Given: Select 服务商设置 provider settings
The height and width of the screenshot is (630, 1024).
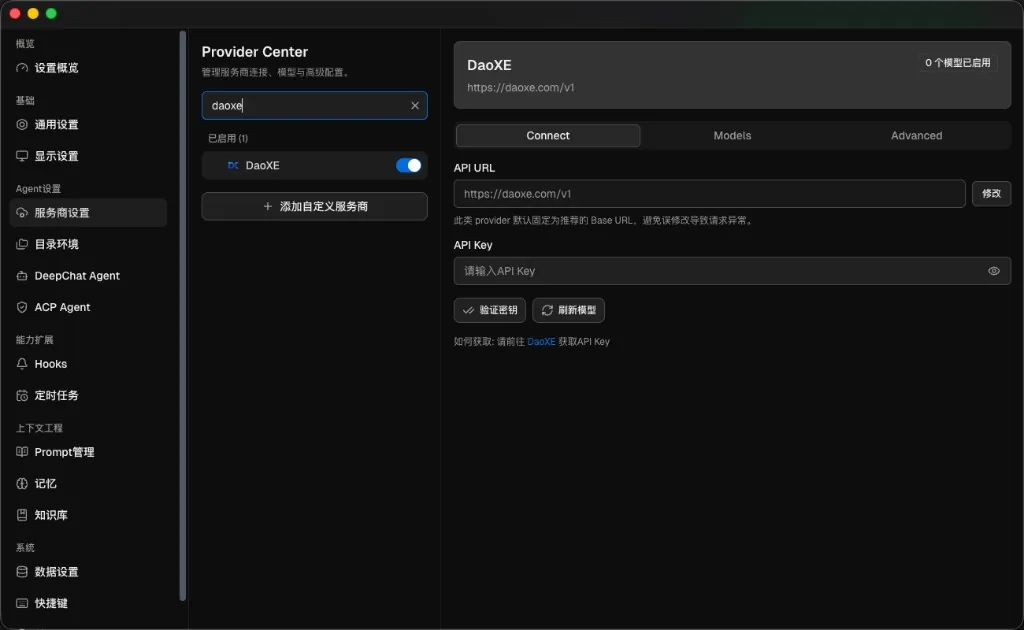Looking at the screenshot, I should point(88,213).
